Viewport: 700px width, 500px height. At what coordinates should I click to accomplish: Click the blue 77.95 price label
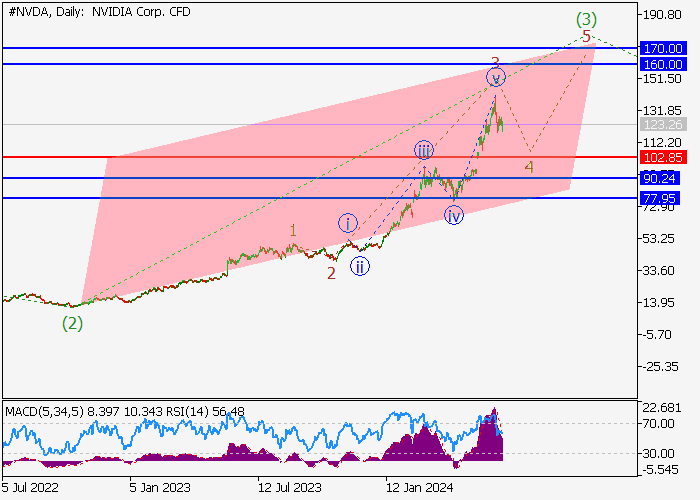coord(660,198)
